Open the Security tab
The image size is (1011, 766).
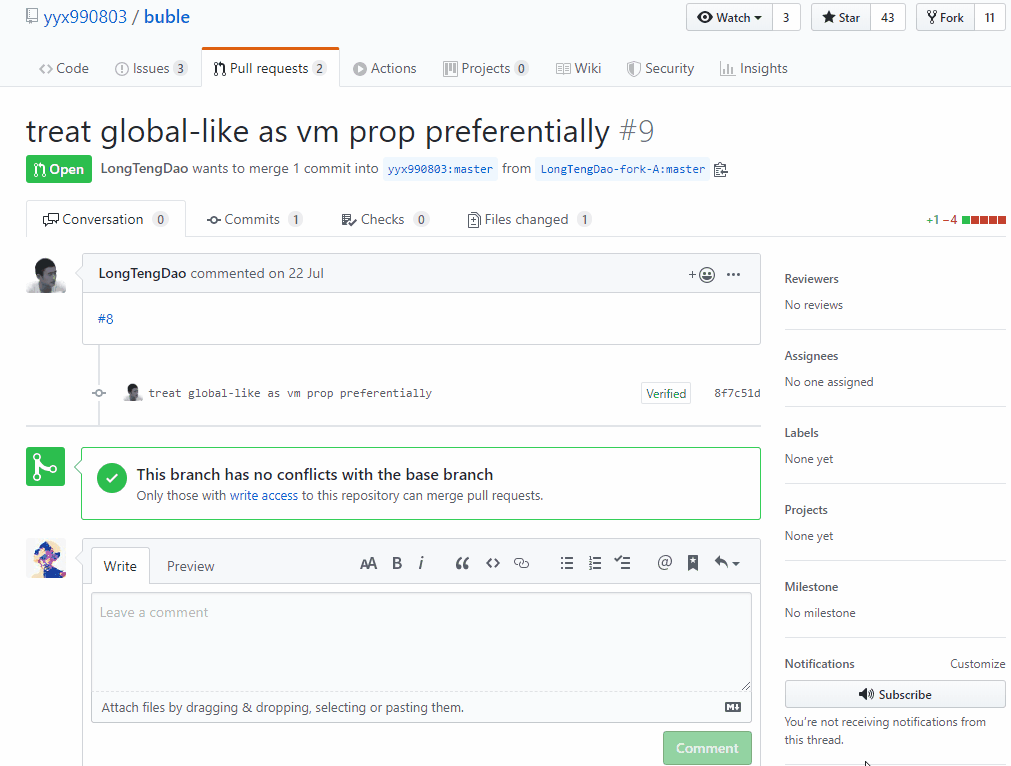tap(660, 68)
